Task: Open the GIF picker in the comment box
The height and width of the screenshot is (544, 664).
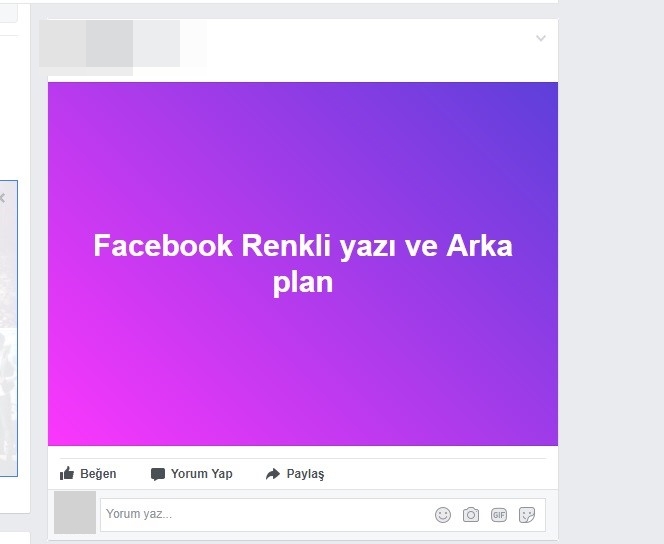Action: click(499, 515)
